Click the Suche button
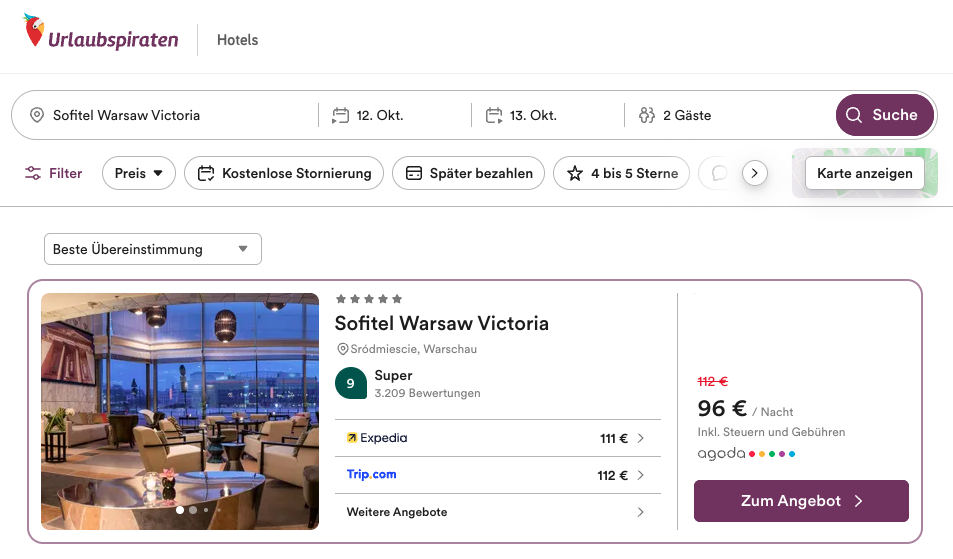The width and height of the screenshot is (953, 559). pyautogui.click(x=884, y=115)
